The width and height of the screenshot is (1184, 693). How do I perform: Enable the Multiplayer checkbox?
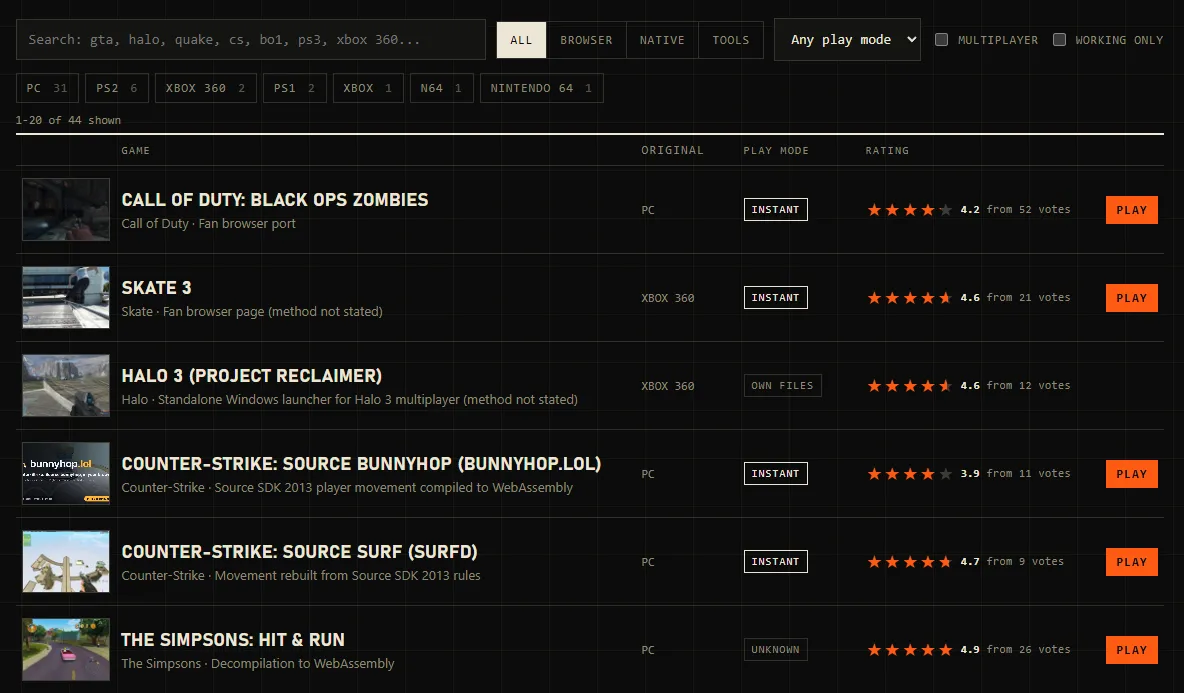[x=942, y=39]
